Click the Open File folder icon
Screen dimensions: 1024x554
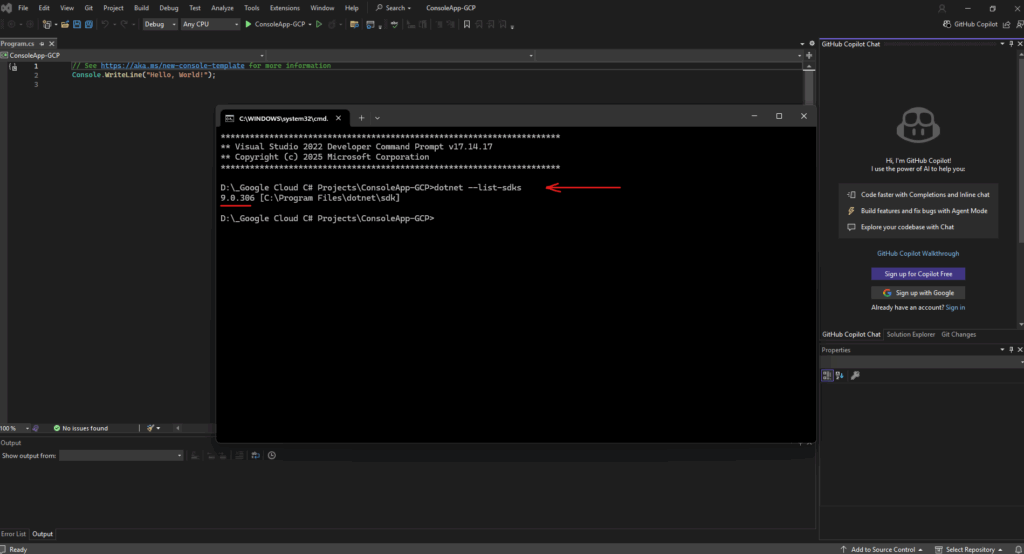tap(65, 23)
